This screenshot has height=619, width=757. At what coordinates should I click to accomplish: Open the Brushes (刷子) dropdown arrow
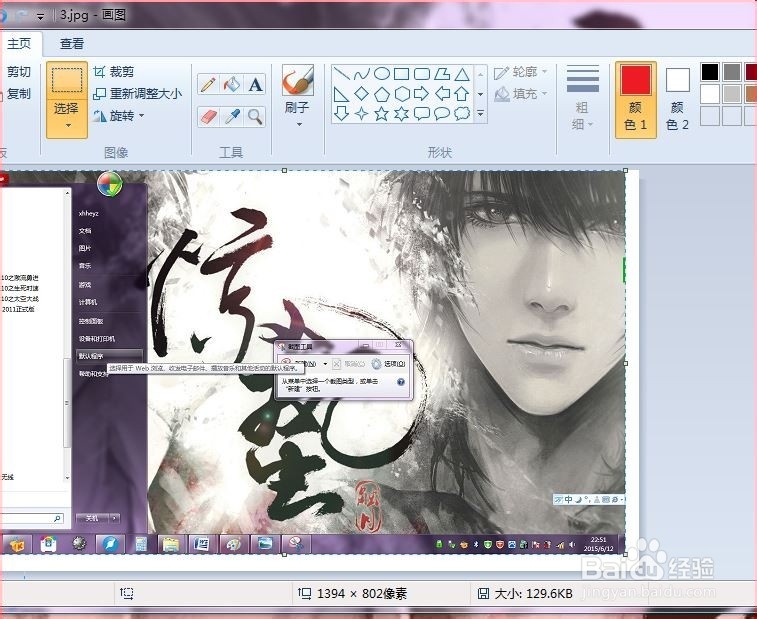299,125
